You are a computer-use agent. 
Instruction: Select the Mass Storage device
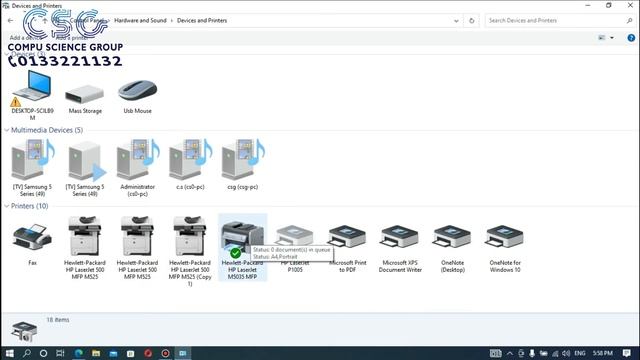click(85, 99)
